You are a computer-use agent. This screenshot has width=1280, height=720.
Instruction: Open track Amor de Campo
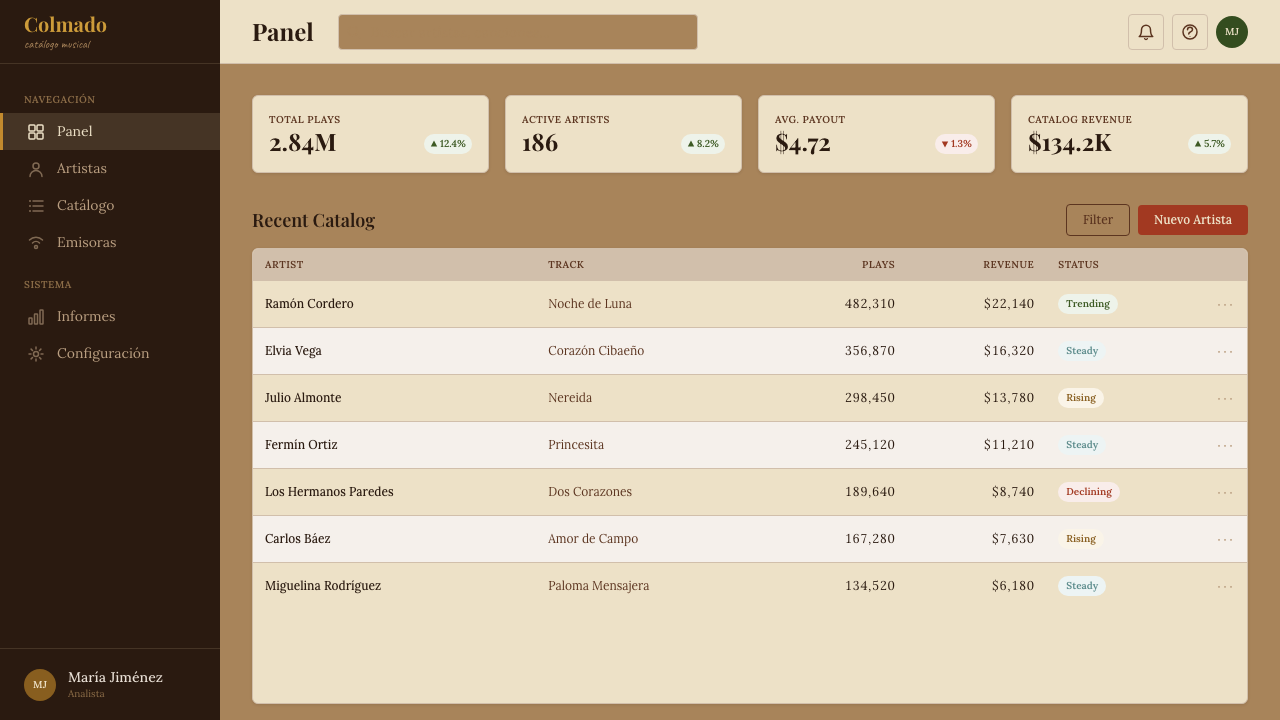click(x=593, y=539)
